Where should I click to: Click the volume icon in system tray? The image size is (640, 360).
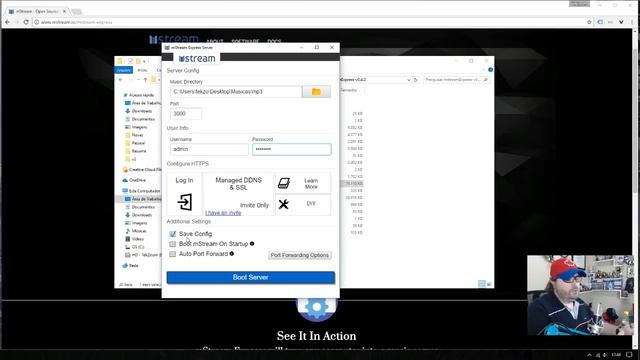click(x=605, y=355)
